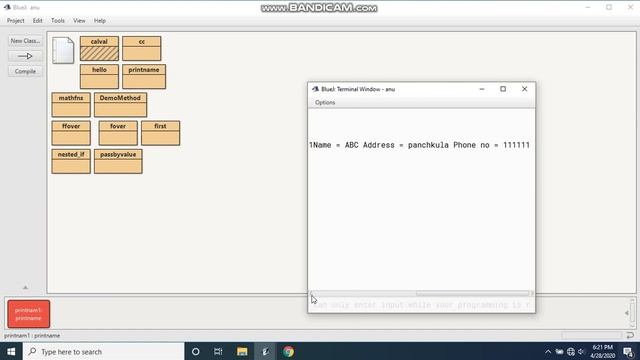Viewport: 640px width, 360px height.
Task: Open the View menu
Action: (x=79, y=21)
